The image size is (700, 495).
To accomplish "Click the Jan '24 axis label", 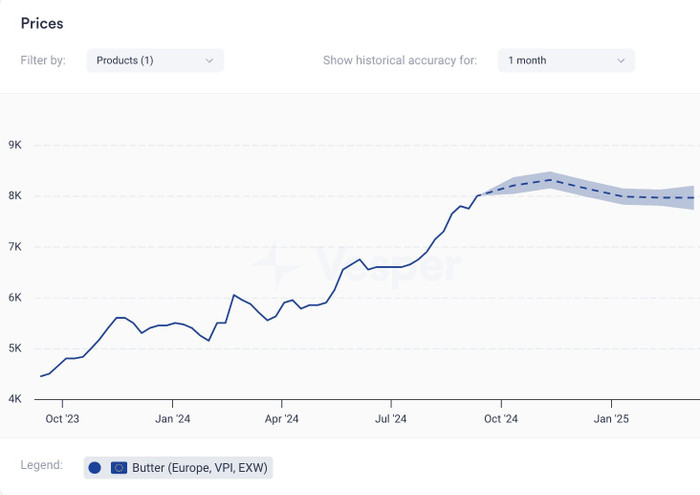I will (172, 419).
